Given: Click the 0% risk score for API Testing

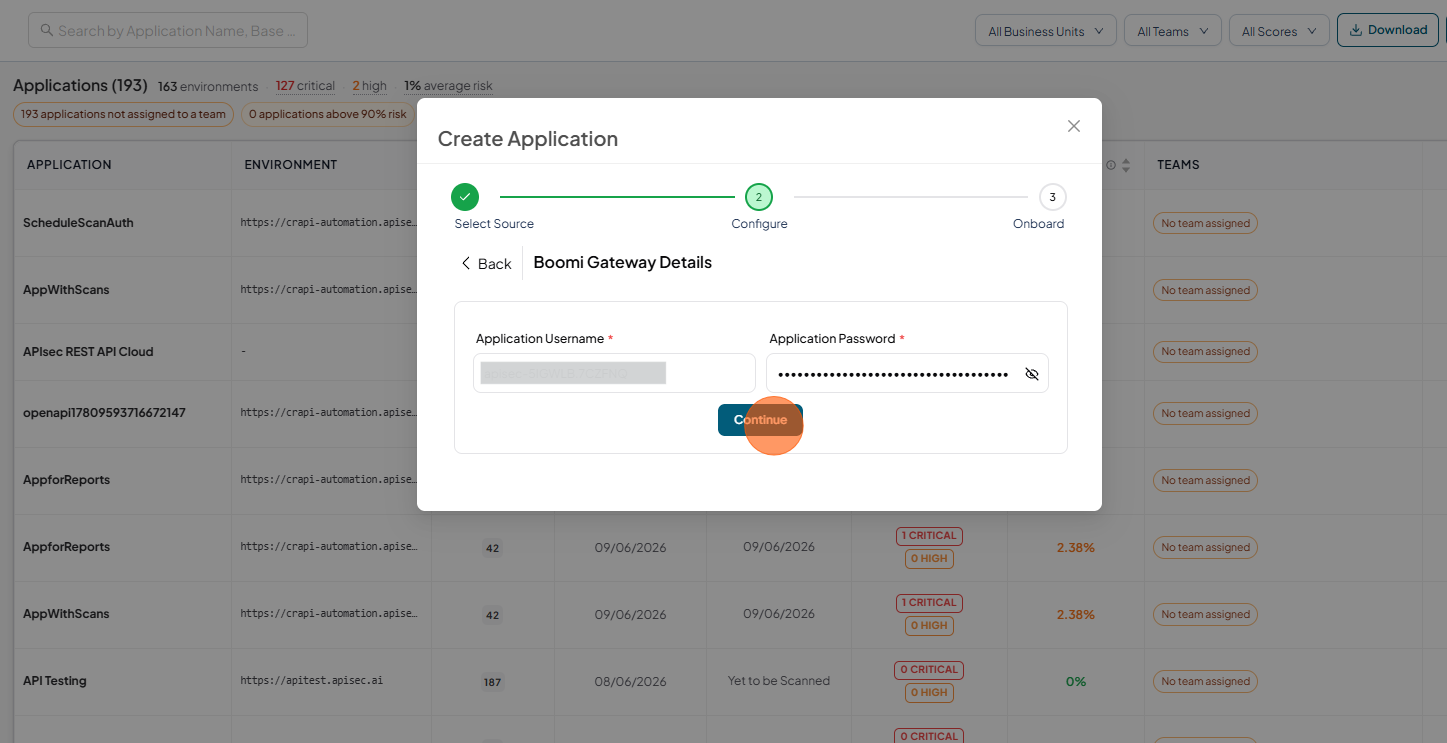Looking at the screenshot, I should point(1076,681).
